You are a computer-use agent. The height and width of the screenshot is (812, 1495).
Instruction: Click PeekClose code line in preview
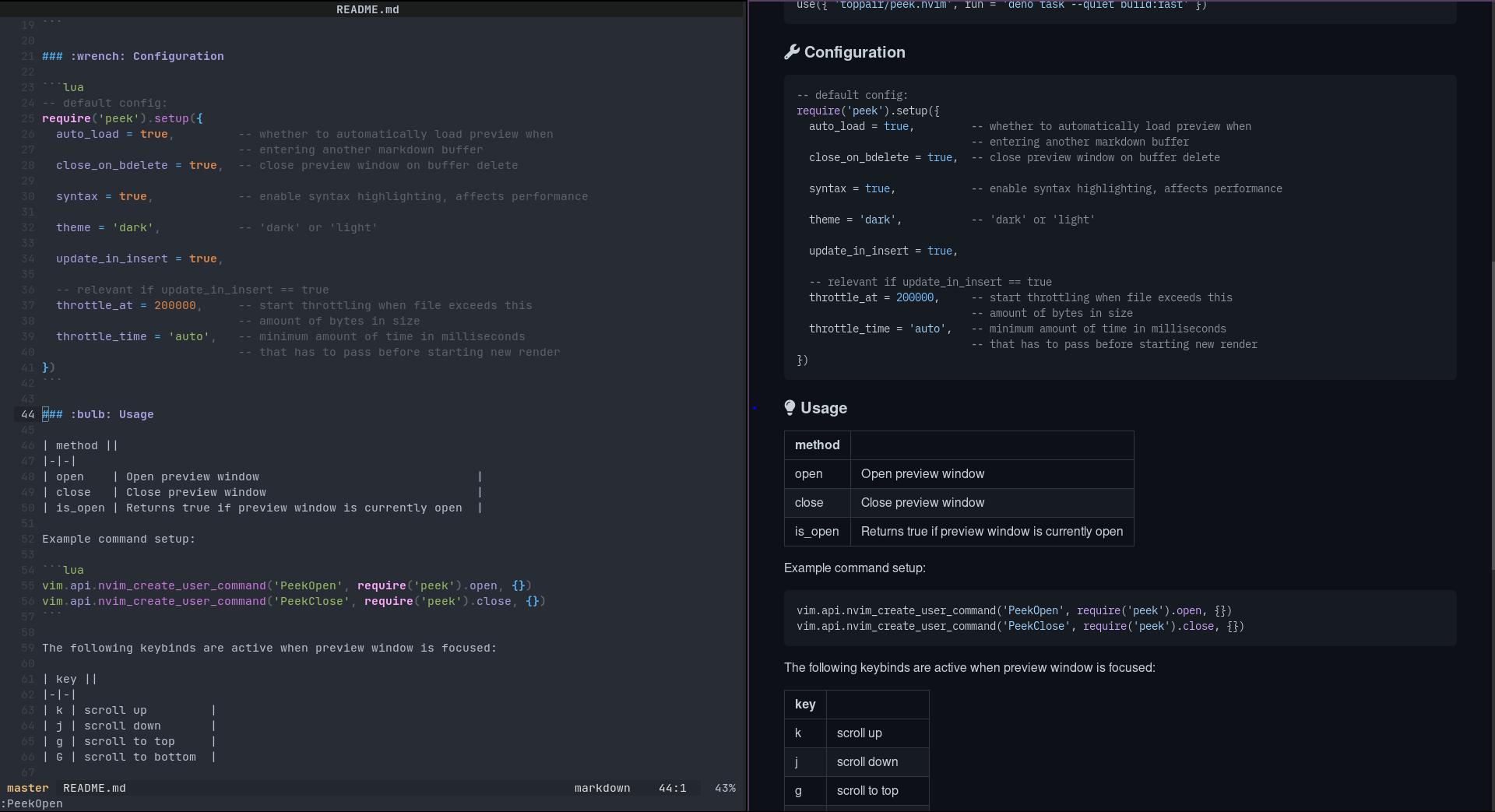1021,626
